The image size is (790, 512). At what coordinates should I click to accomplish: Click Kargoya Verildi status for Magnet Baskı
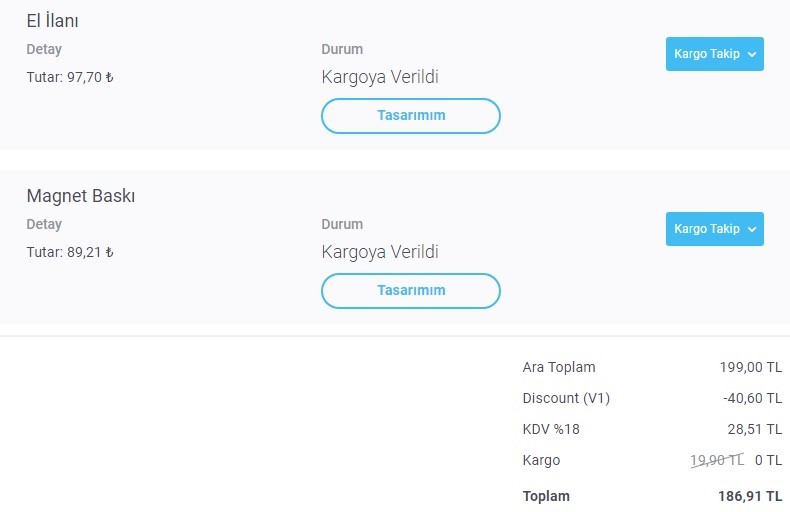click(380, 252)
